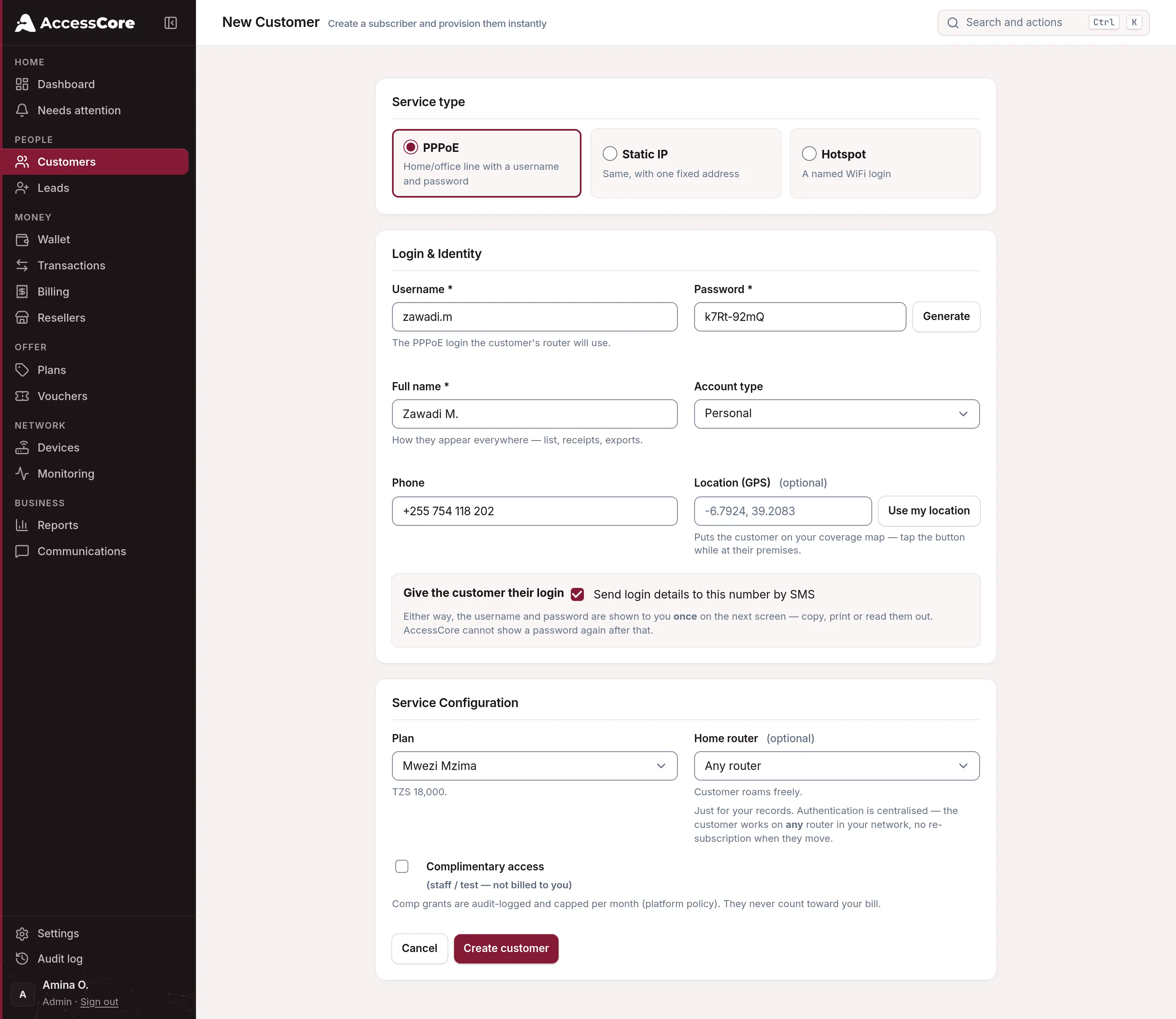Screen dimensions: 1176x1019
Task: Click the Search and actions box
Action: (1043, 23)
